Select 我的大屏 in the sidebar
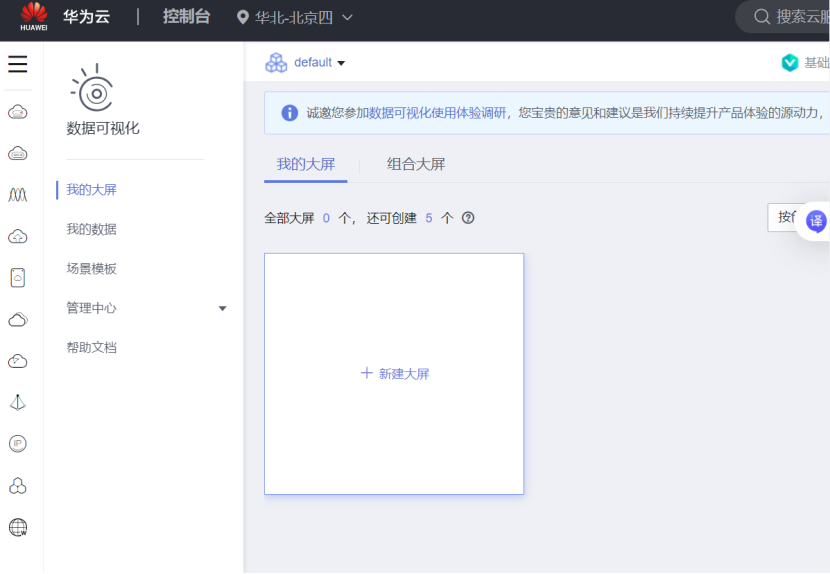The height and width of the screenshot is (574, 830). click(x=91, y=190)
